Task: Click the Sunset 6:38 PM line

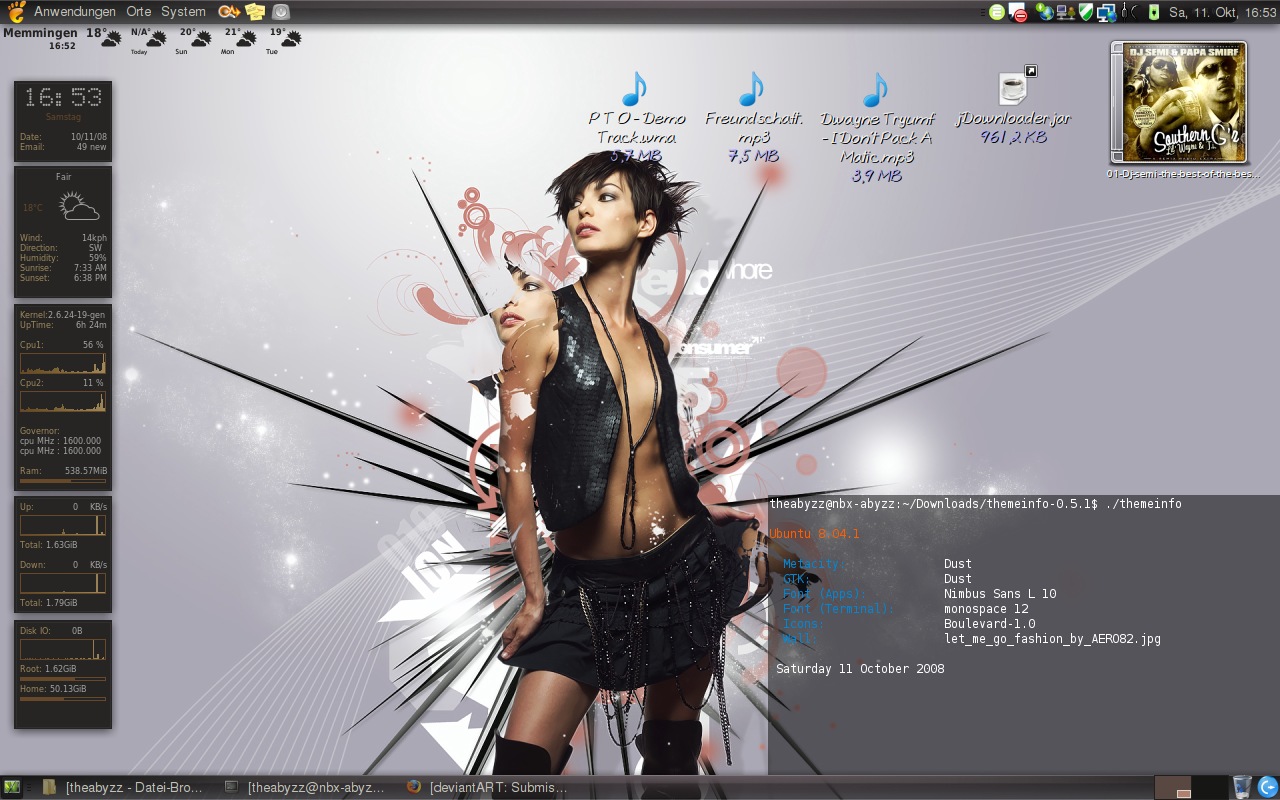Action: (63, 278)
